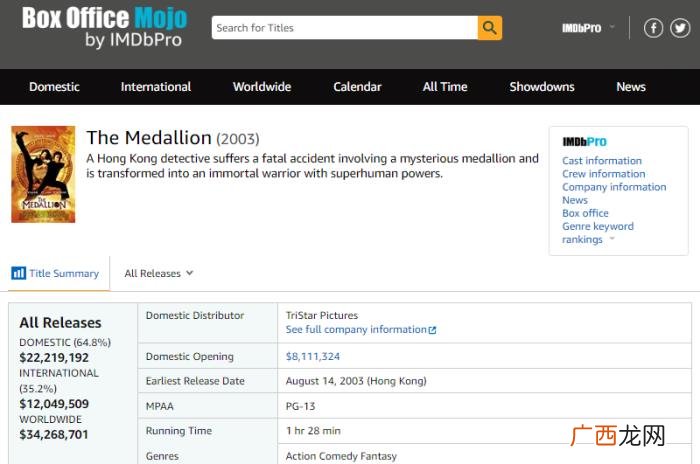Click the Hong Kong detective plot summary
Image resolution: width=700 pixels, height=464 pixels.
click(312, 166)
